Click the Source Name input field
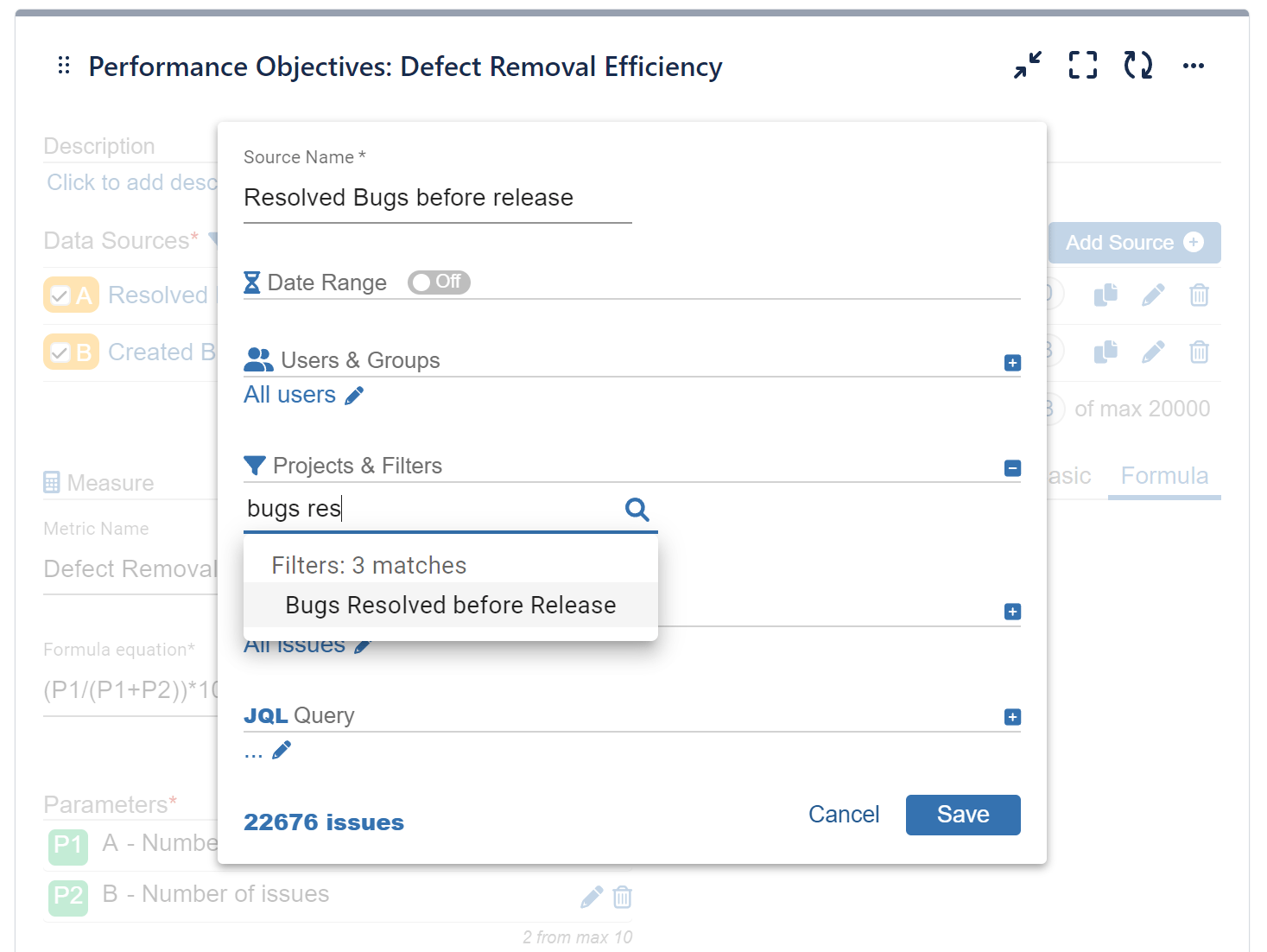The height and width of the screenshot is (952, 1267). click(436, 198)
